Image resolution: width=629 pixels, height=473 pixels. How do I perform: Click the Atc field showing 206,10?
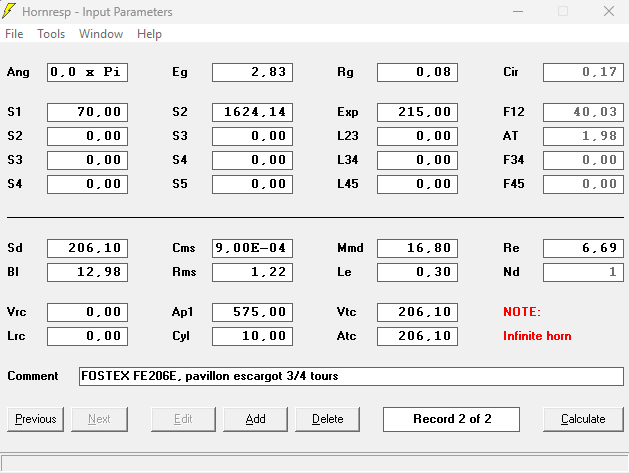click(417, 336)
